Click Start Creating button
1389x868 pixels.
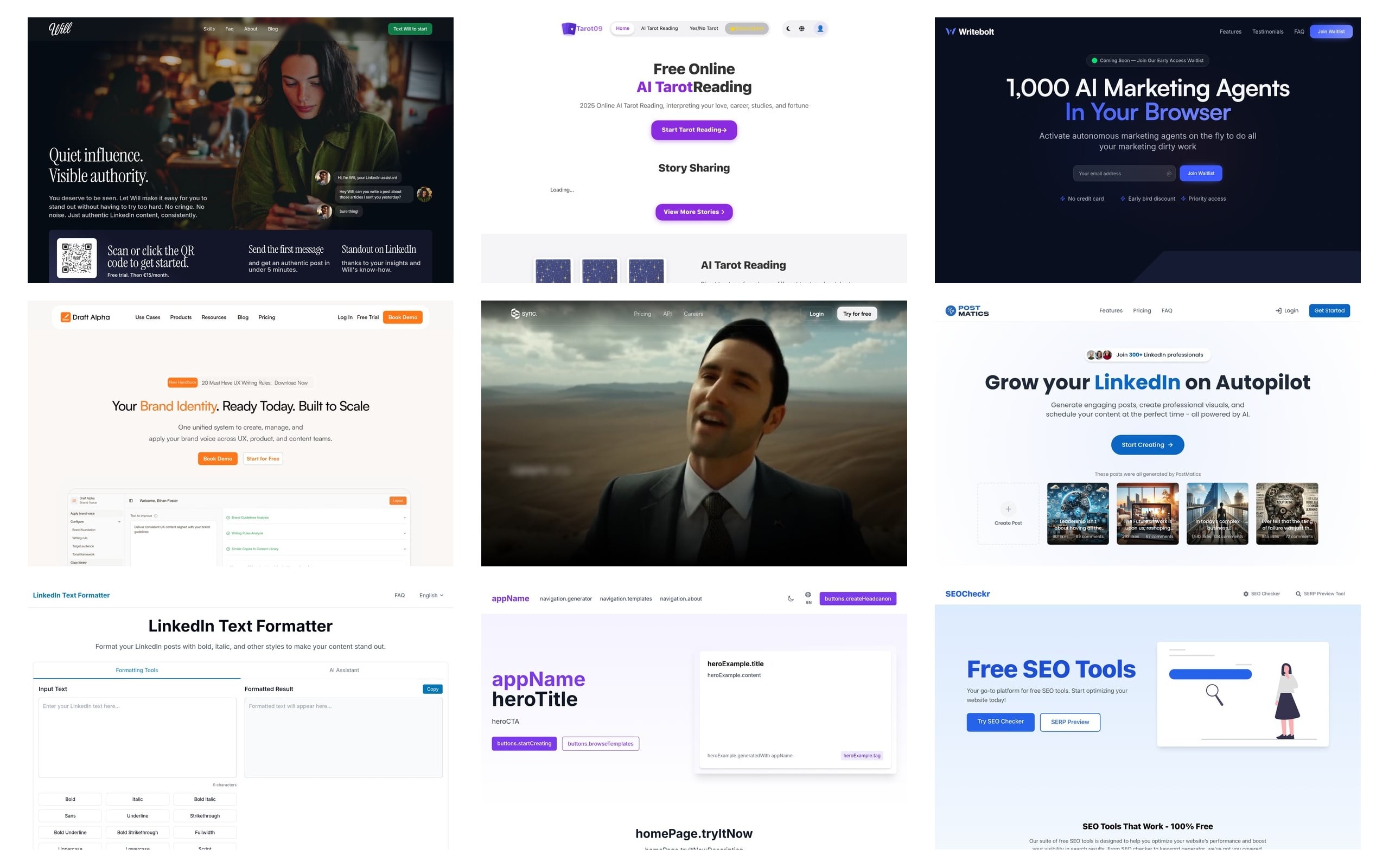pos(1147,445)
